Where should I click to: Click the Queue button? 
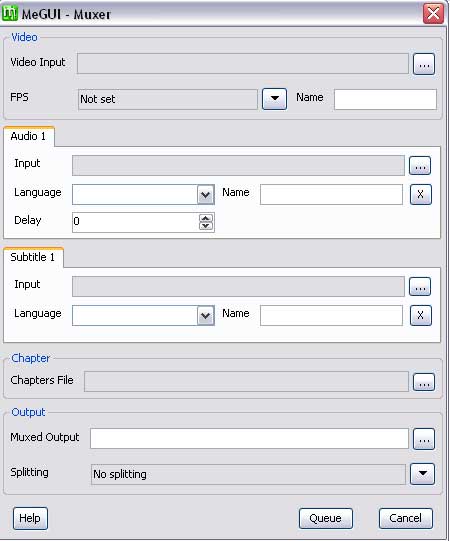[326, 518]
